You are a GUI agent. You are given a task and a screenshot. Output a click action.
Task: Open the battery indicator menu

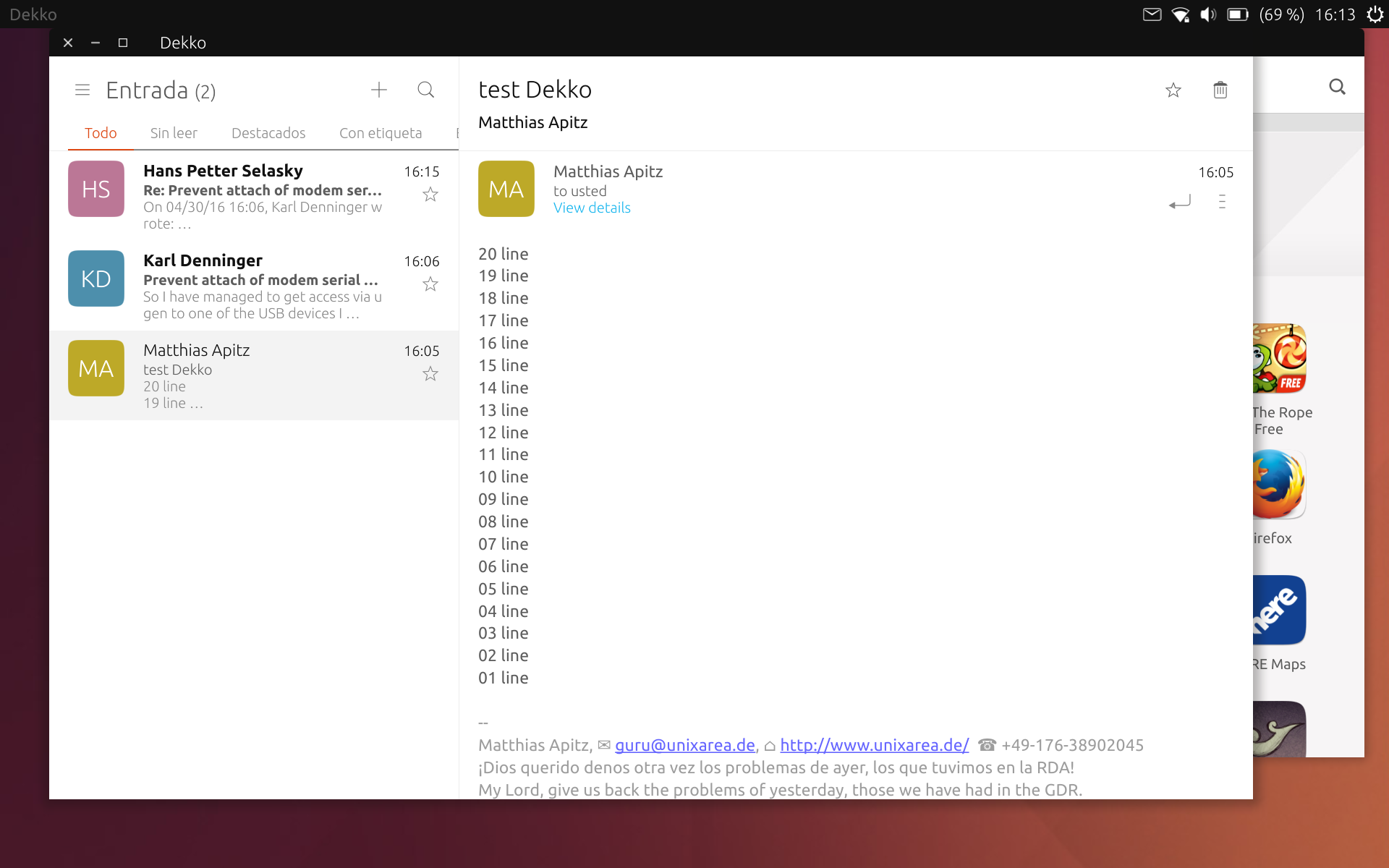point(1238,14)
